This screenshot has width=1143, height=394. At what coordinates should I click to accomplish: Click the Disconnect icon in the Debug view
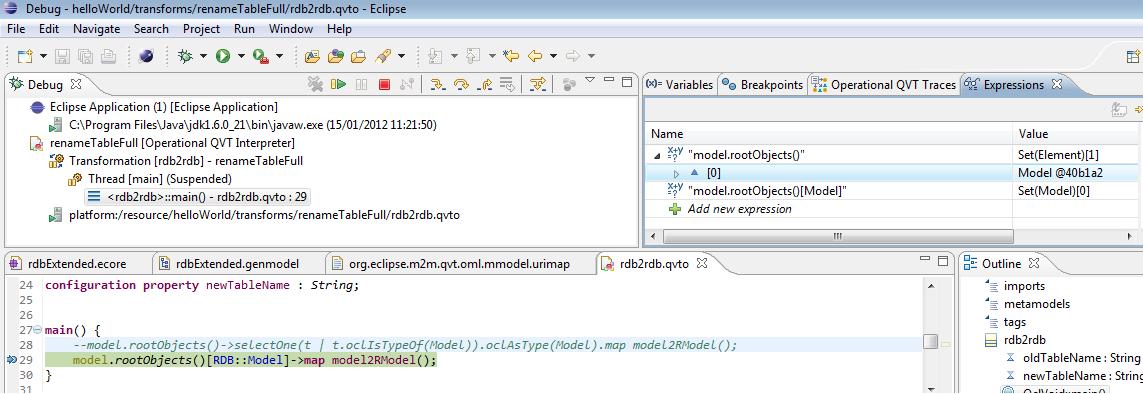click(407, 84)
